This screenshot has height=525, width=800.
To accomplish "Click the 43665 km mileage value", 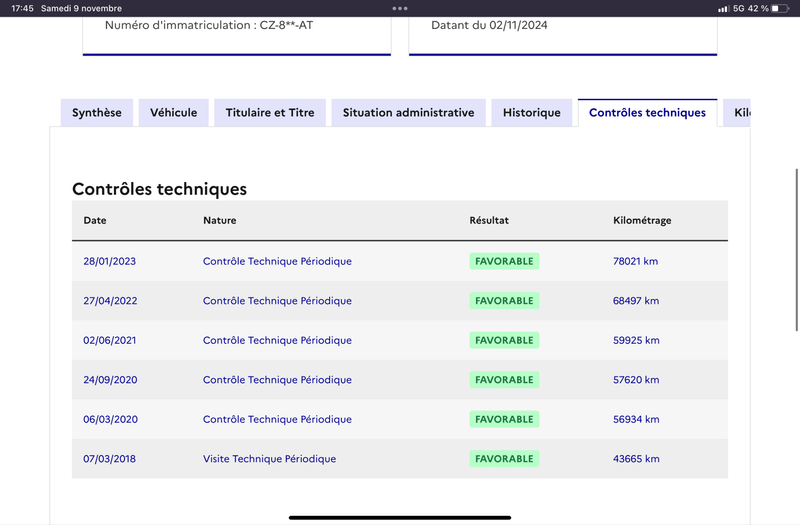I will 636,459.
